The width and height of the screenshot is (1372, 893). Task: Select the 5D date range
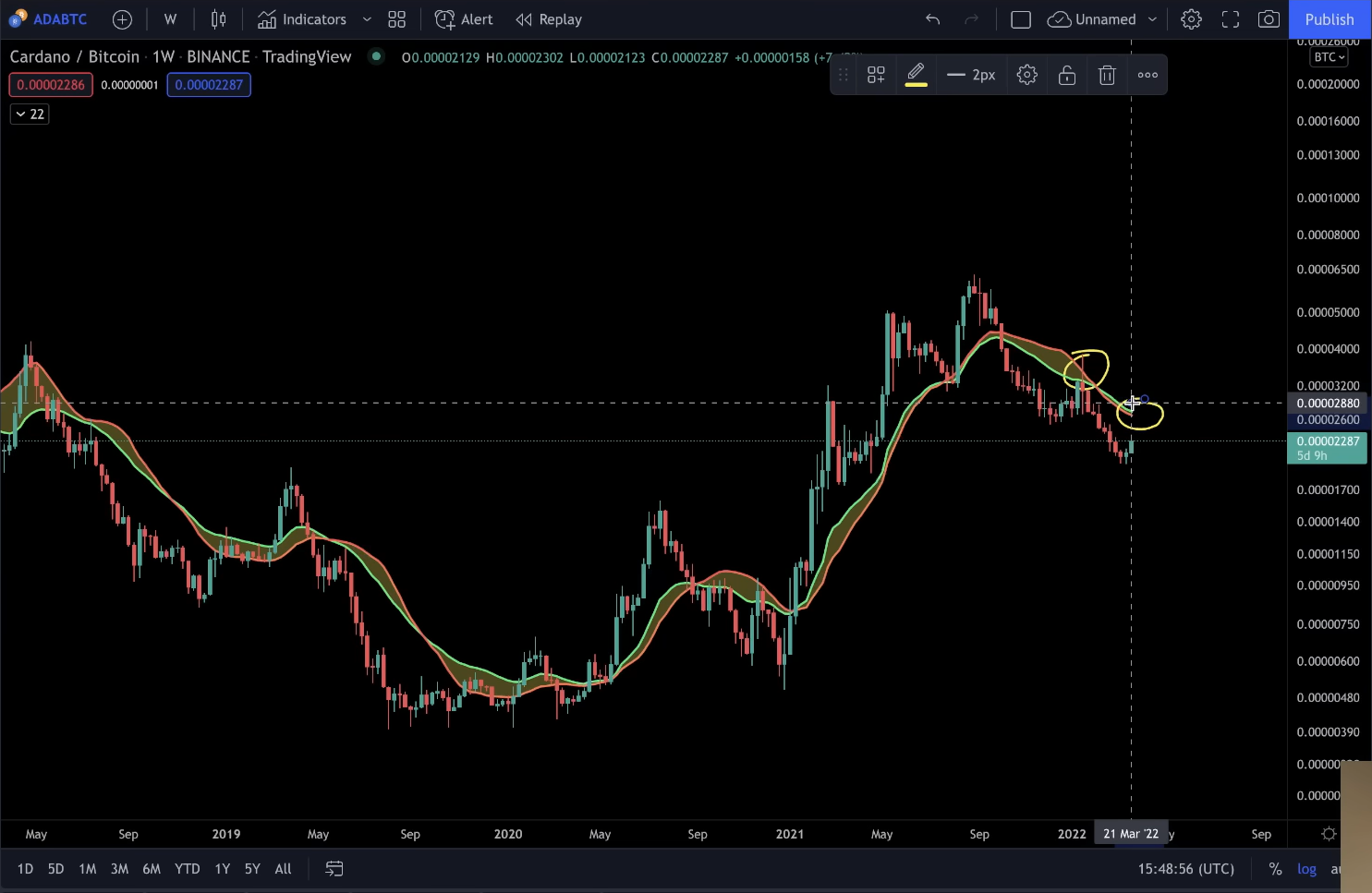(x=55, y=869)
